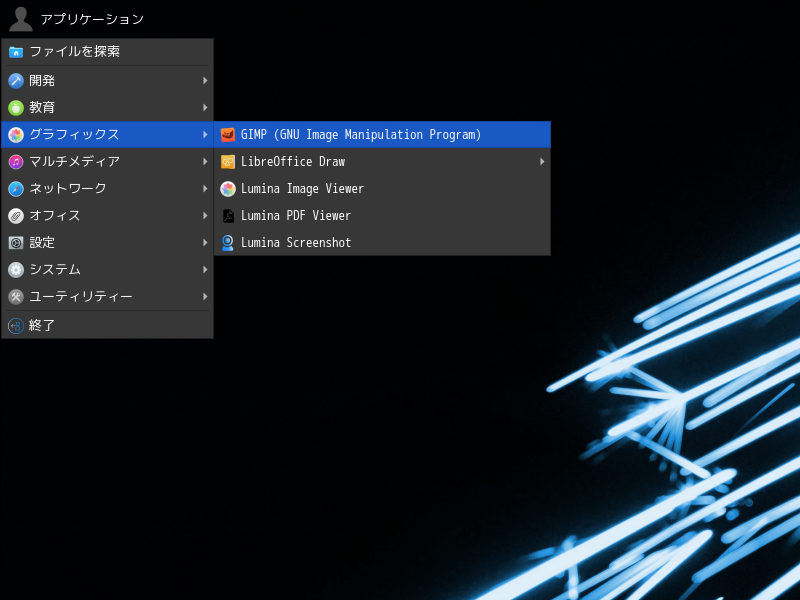This screenshot has width=800, height=600.
Task: Expand the LibreOffice Draw submenu arrow
Action: coord(542,161)
